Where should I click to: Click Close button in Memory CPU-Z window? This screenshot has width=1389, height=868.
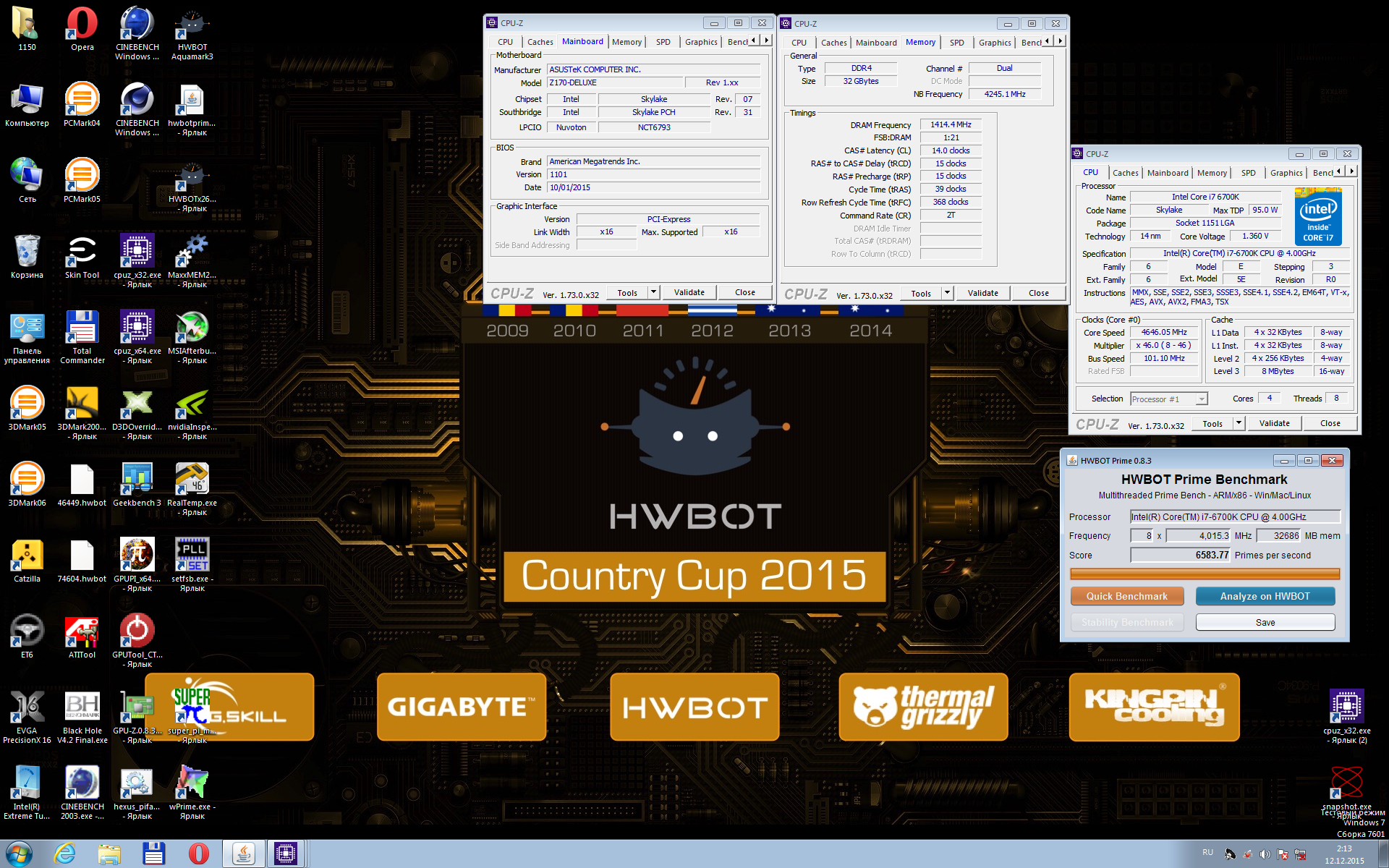pyautogui.click(x=1038, y=293)
